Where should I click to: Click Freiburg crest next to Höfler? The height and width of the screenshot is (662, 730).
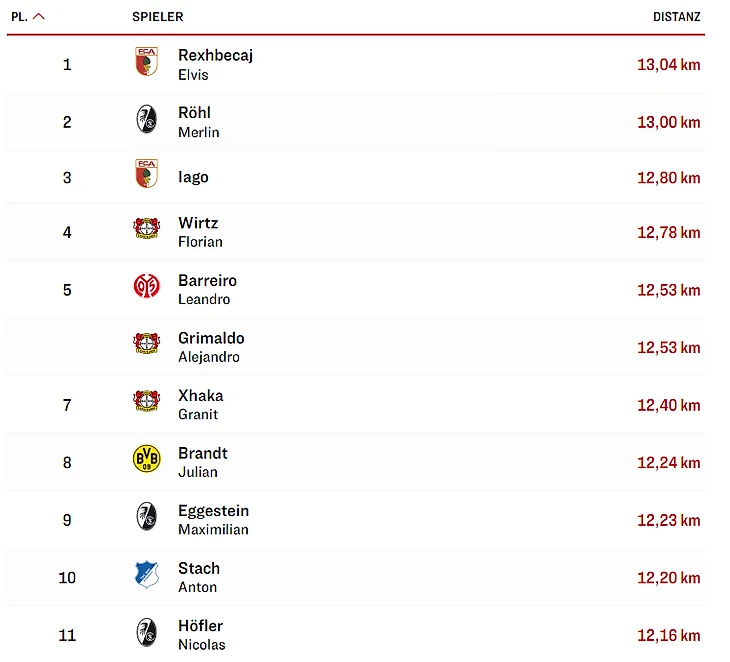tap(147, 632)
